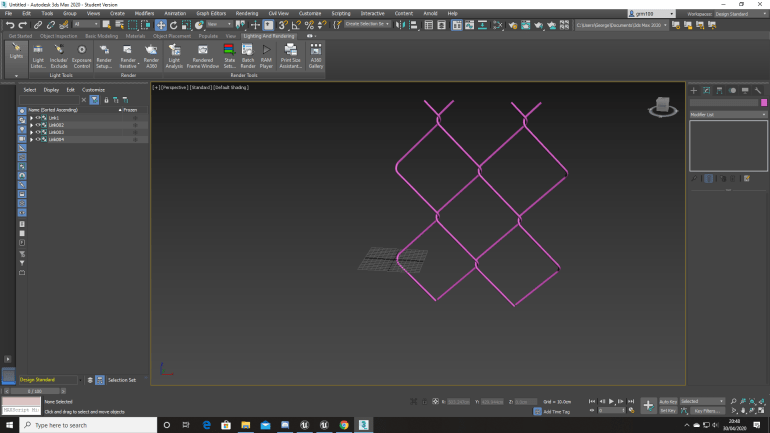Toggle Auto Key animation mode
Viewport: 770px width, 433px height.
coord(668,401)
